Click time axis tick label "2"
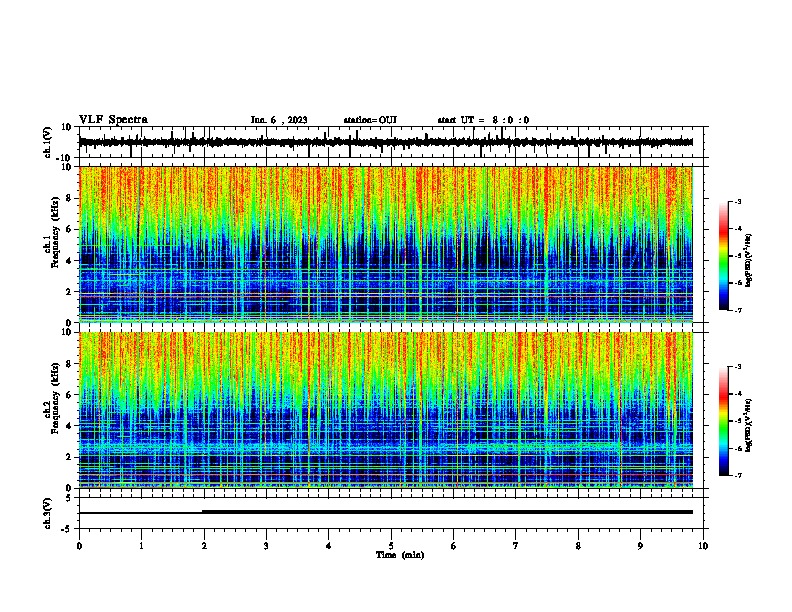This screenshot has height=612, width=792. (x=204, y=545)
